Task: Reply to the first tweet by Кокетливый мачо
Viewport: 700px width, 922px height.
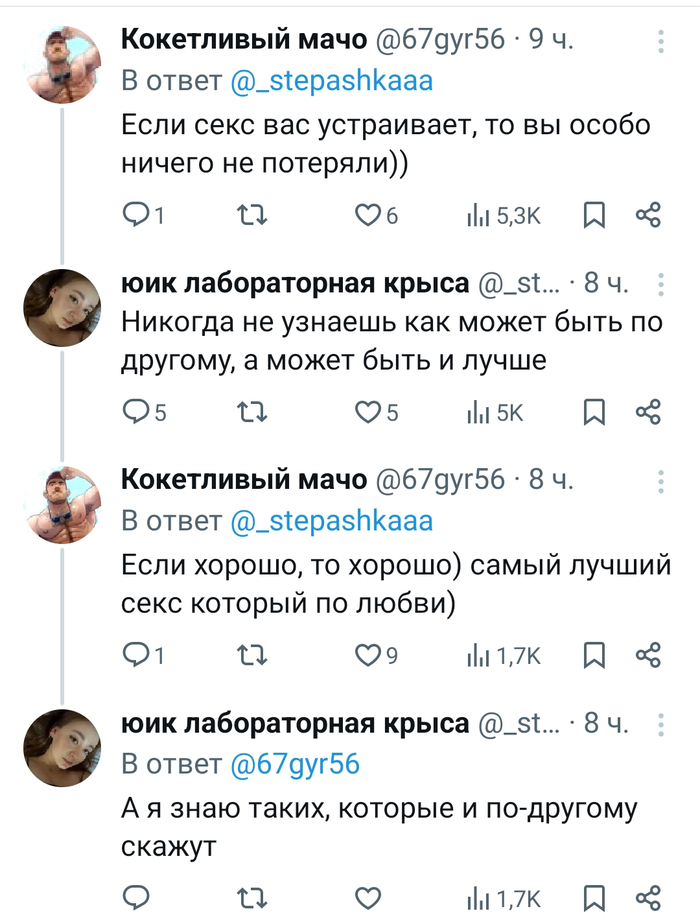Action: pyautogui.click(x=136, y=215)
